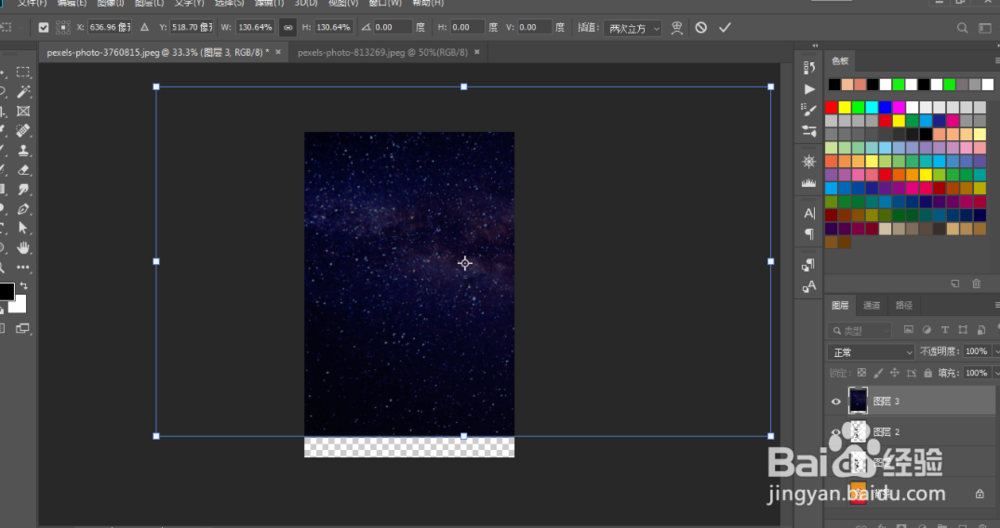The image size is (1000, 528).
Task: Switch to warp mode icon in options bar
Action: [x=677, y=27]
